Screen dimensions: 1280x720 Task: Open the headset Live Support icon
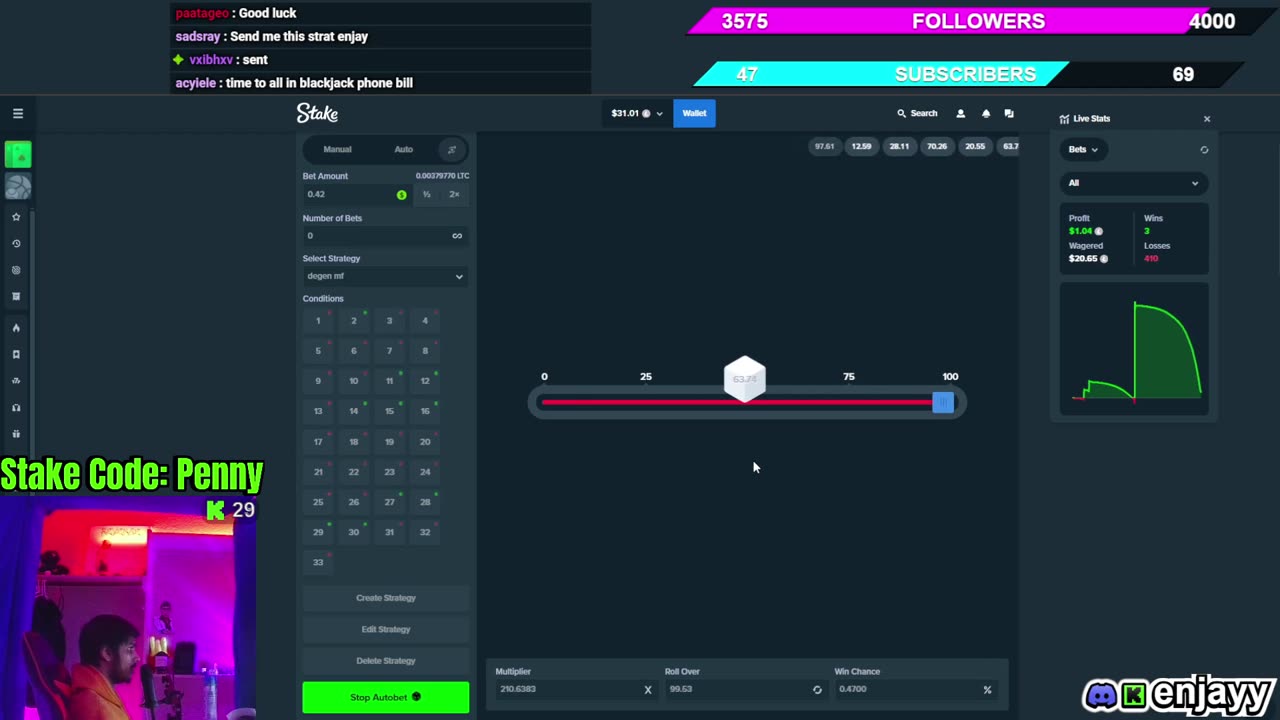16,407
